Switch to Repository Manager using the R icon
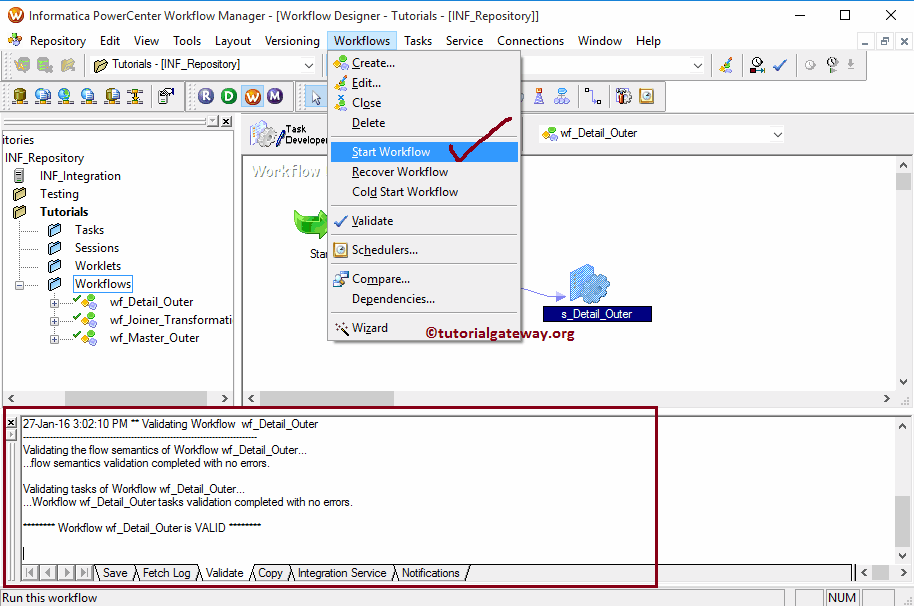The width and height of the screenshot is (914, 606). (206, 96)
